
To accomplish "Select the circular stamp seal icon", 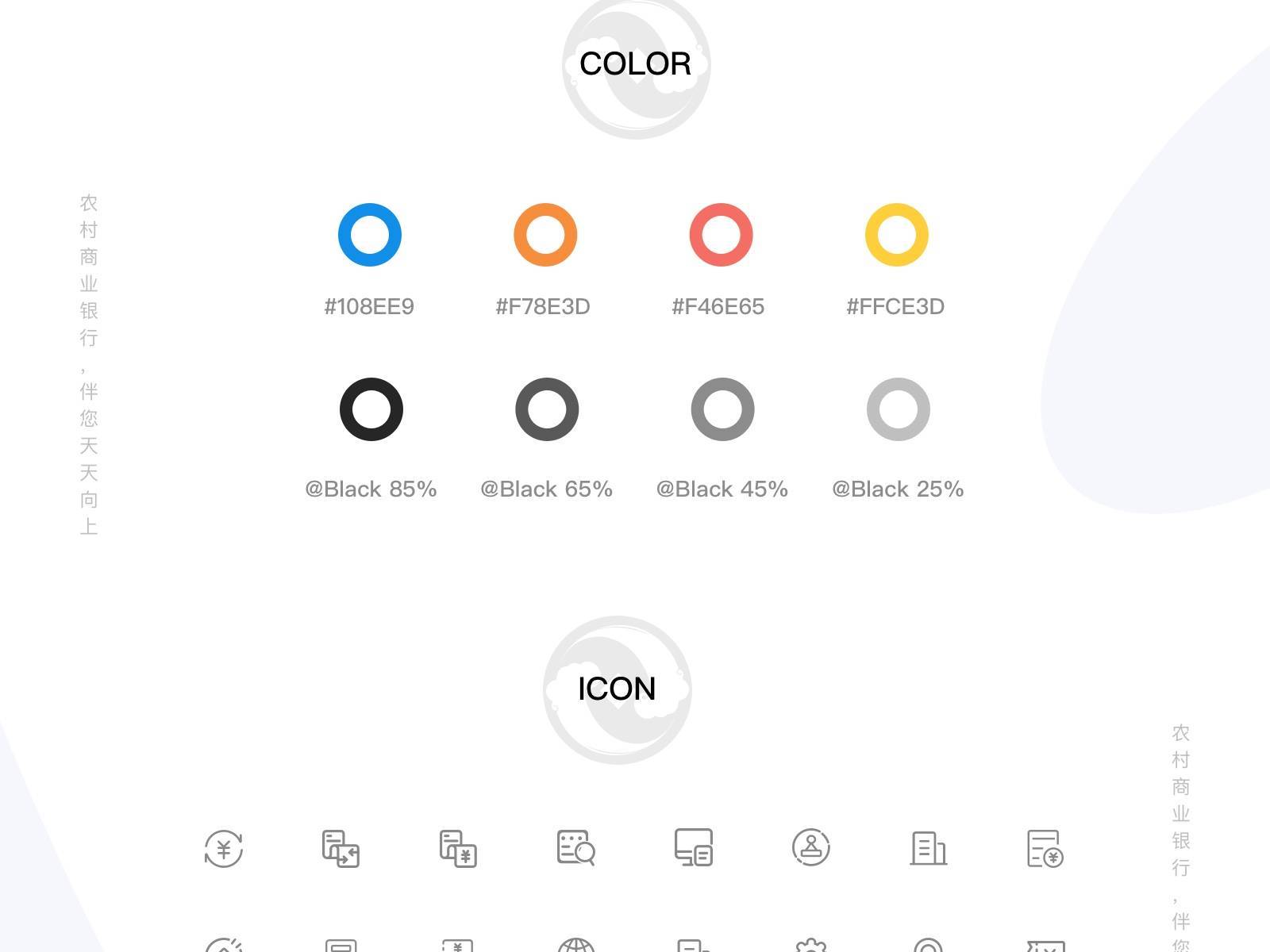I will pos(810,848).
